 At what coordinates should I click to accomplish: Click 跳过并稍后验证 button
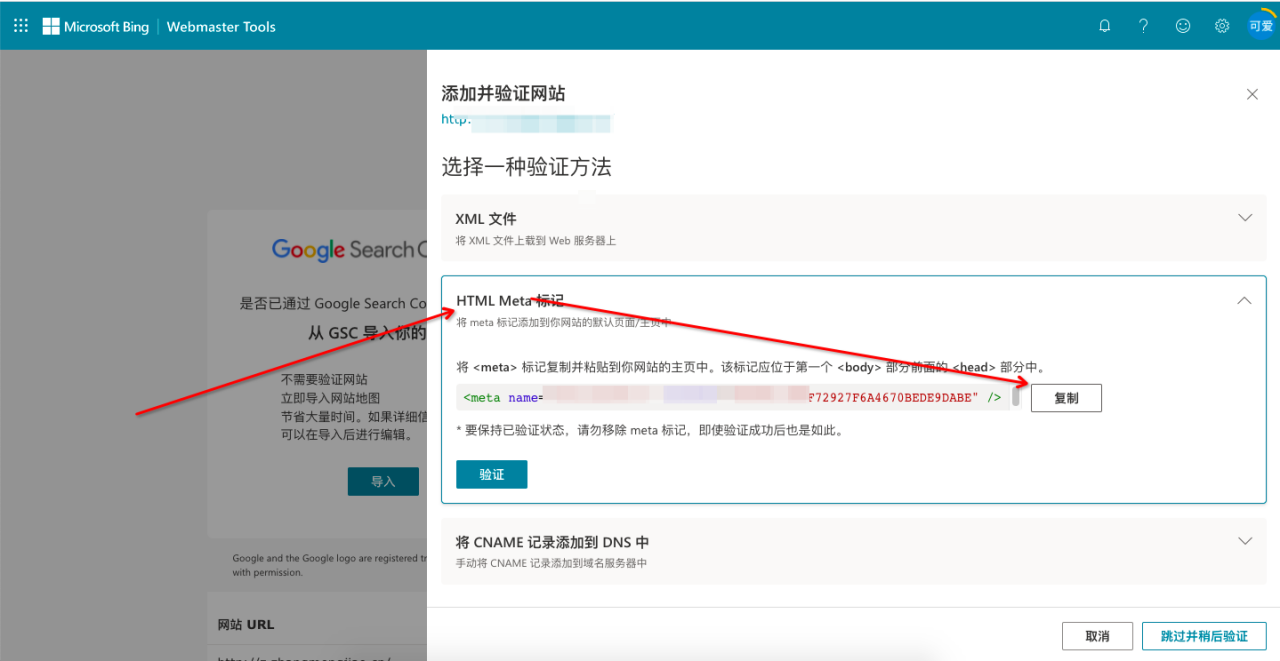[1204, 636]
